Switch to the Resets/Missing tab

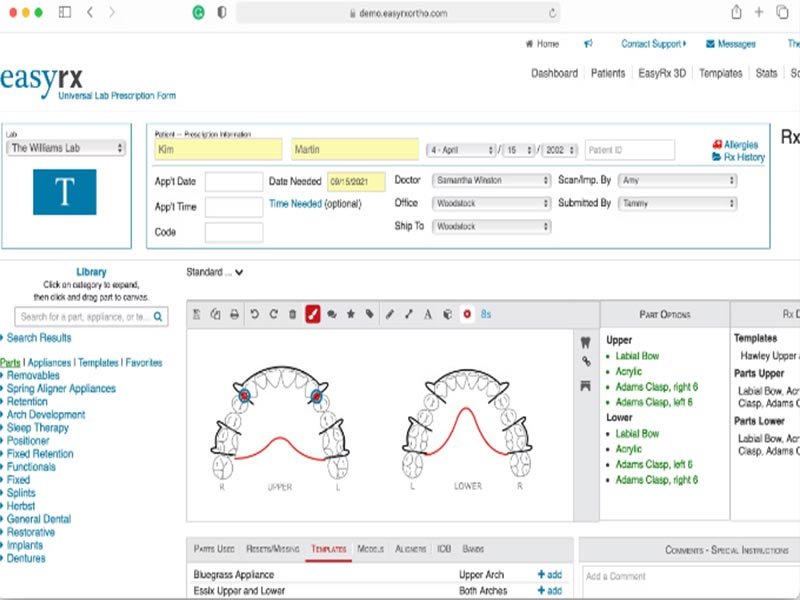(x=272, y=550)
